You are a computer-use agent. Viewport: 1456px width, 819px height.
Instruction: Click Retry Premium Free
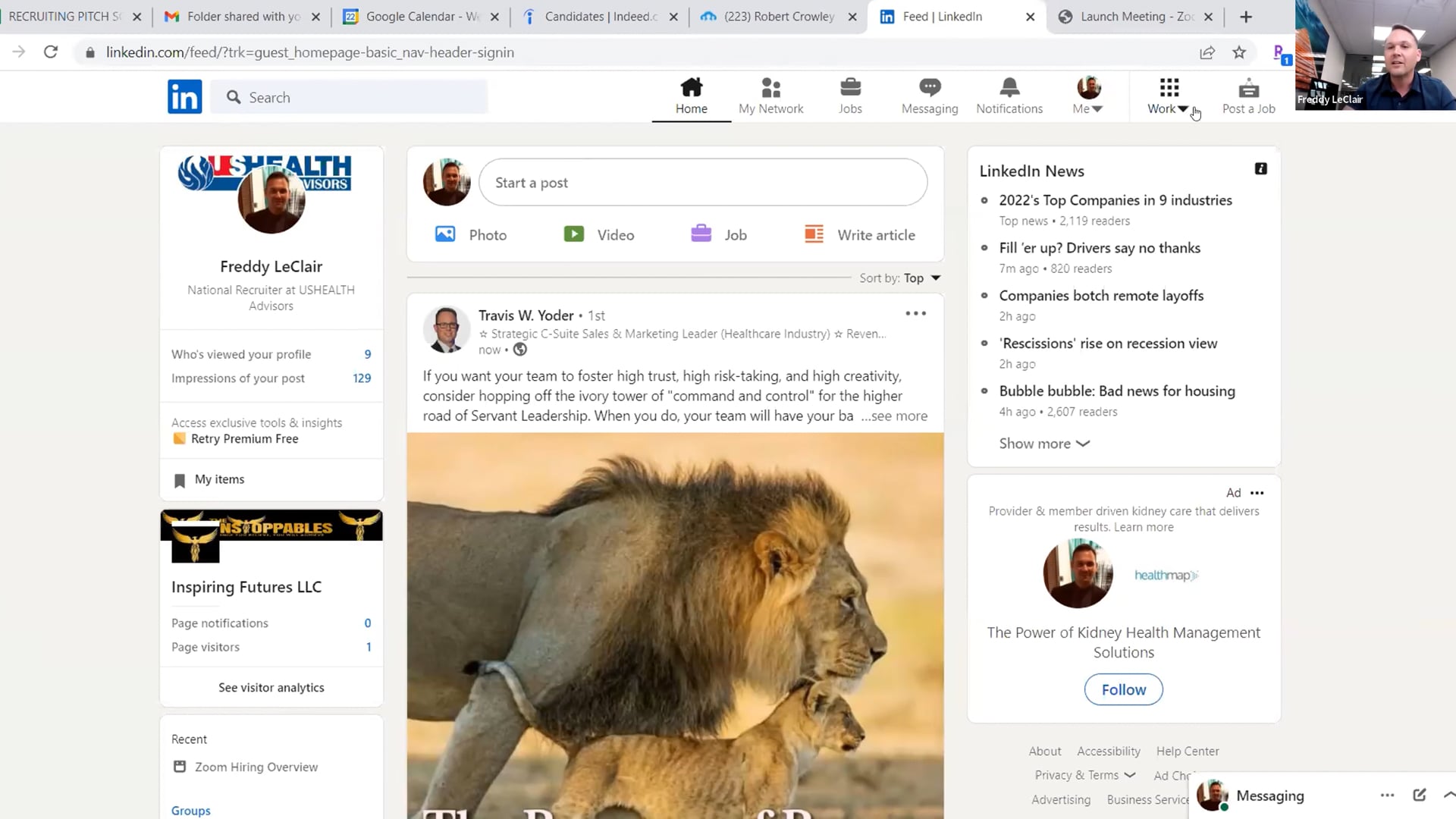coord(244,438)
